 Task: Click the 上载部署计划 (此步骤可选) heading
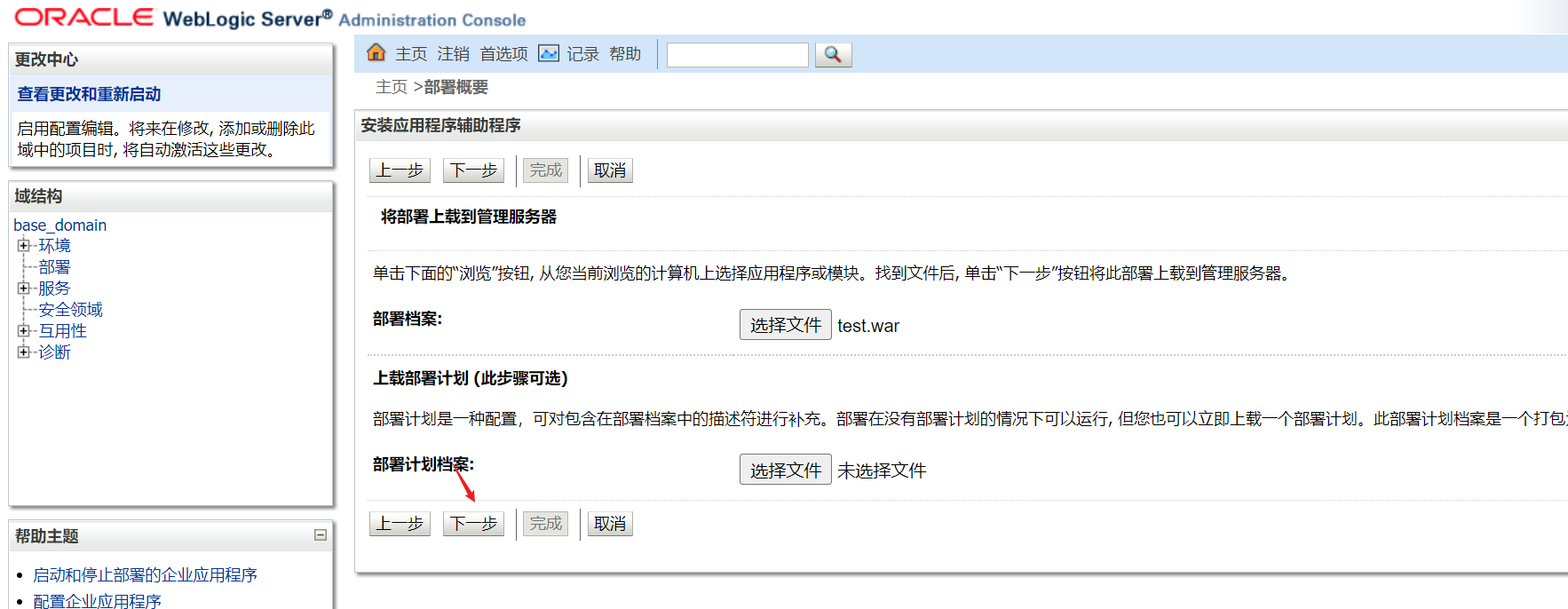click(x=471, y=378)
